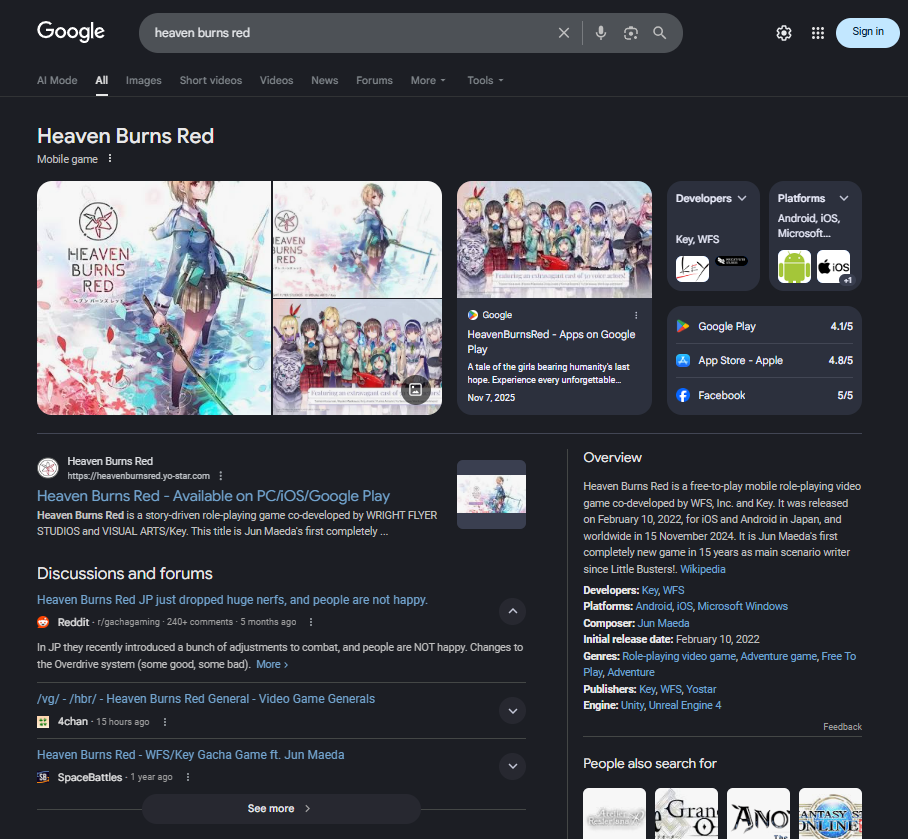Open three-dot menu beside heavenburnsred.yo-star.com
The height and width of the screenshot is (839, 908).
(x=221, y=476)
